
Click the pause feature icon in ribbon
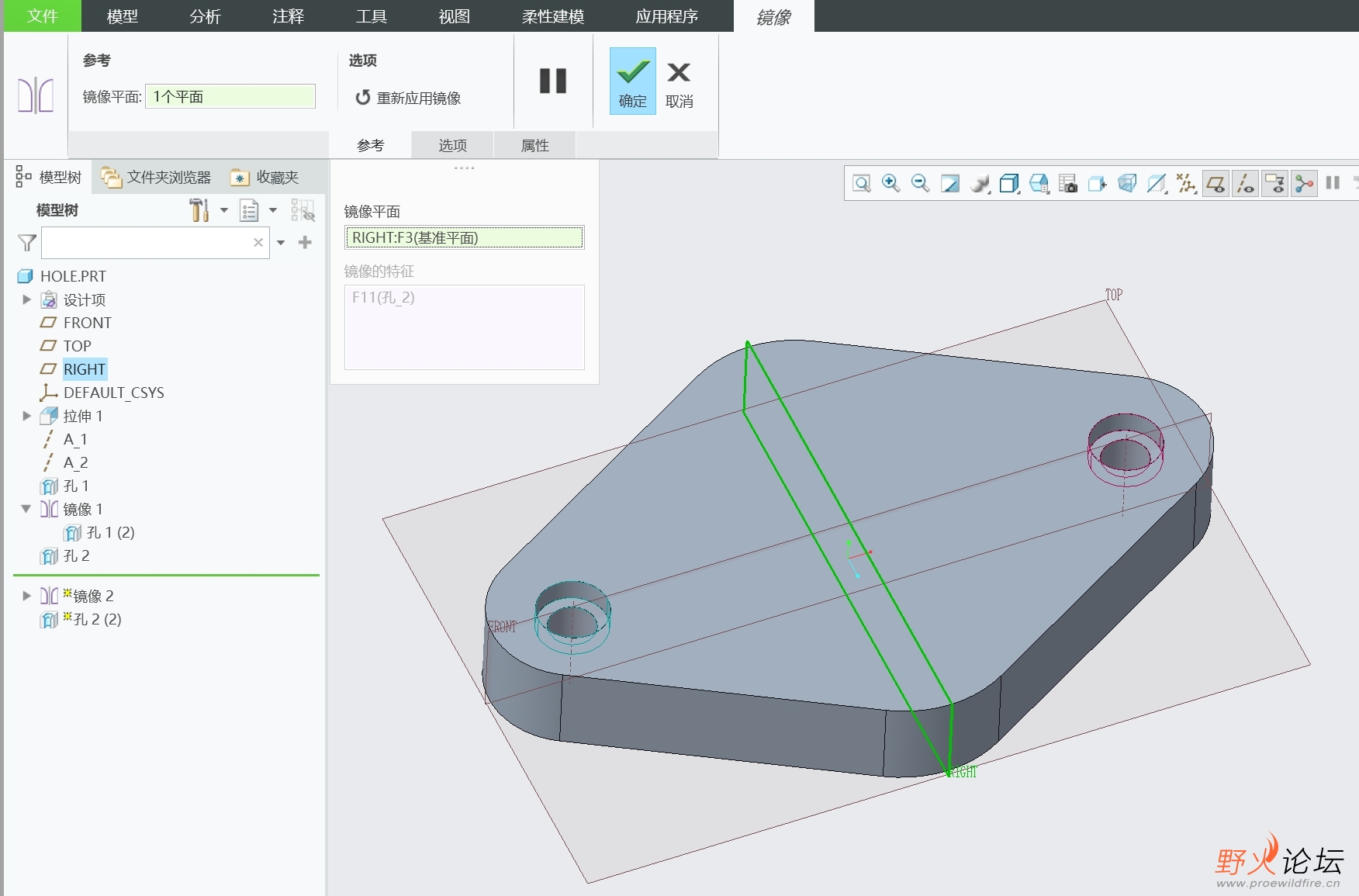552,81
